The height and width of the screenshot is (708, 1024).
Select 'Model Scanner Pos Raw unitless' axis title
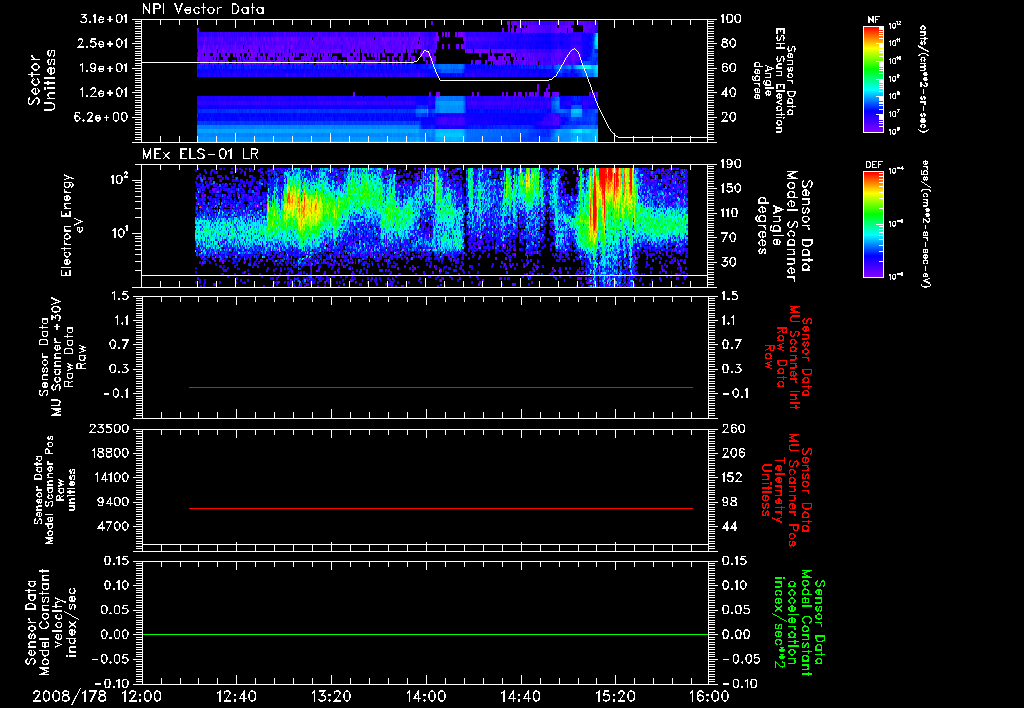54,490
